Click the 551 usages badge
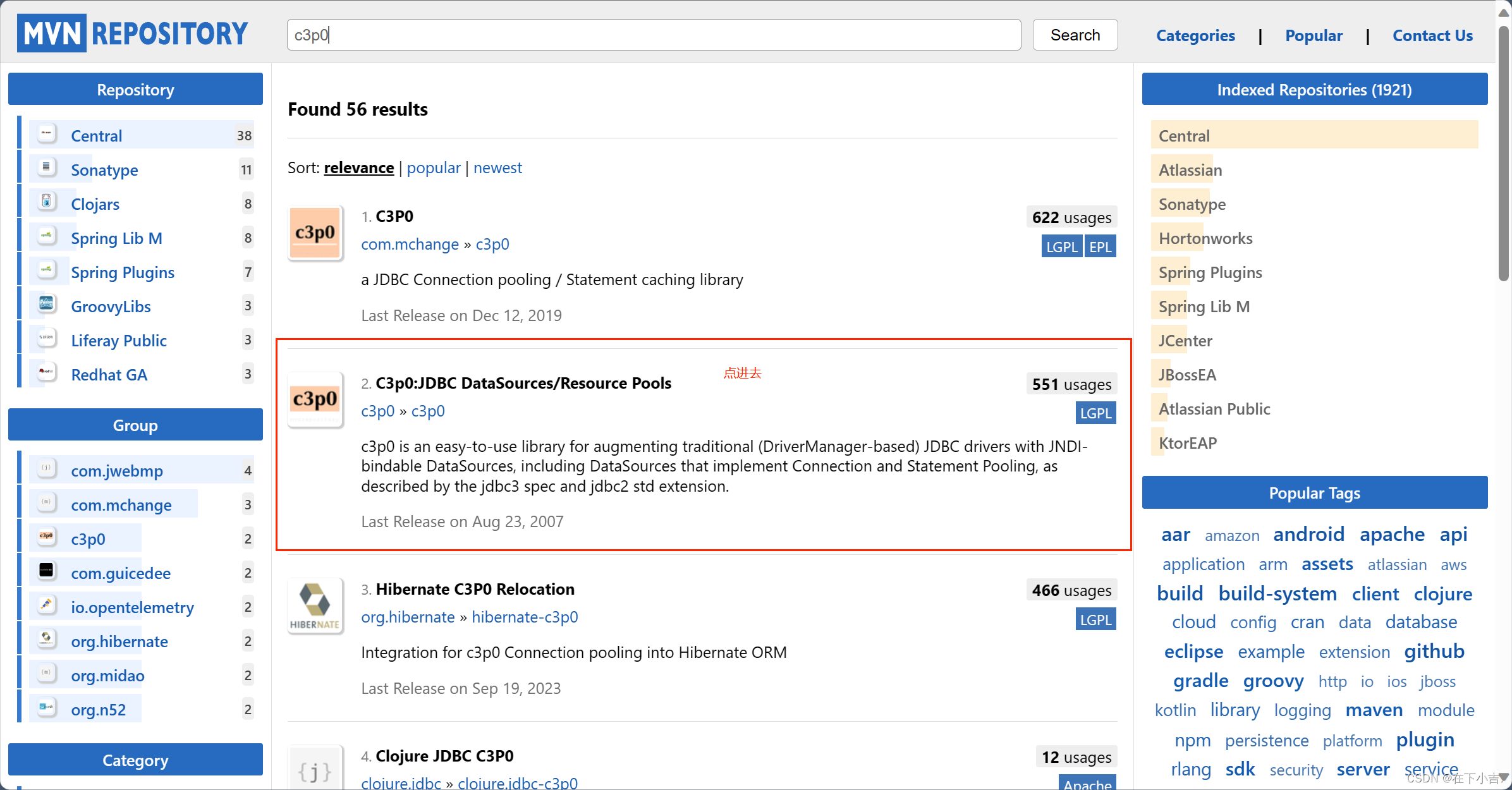Image resolution: width=1512 pixels, height=790 pixels. (1071, 384)
